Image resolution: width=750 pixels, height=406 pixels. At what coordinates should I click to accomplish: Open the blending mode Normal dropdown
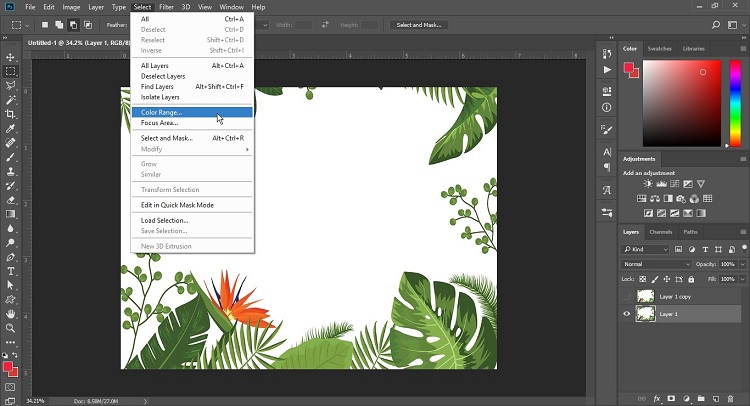click(656, 264)
